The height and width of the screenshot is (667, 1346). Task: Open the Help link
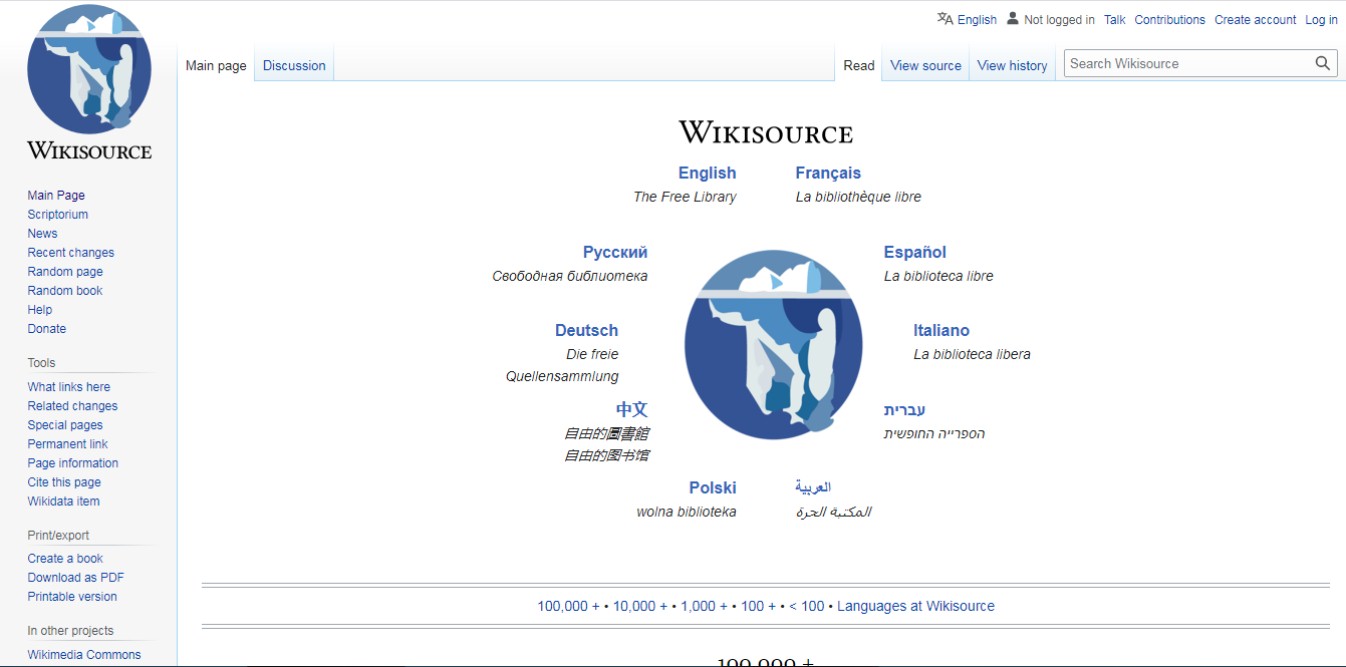pyautogui.click(x=40, y=310)
